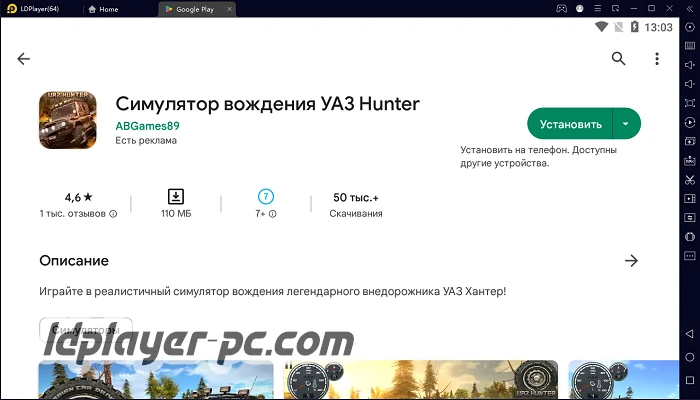Open the 4,6 star rating reviews
Image resolution: width=700 pixels, height=400 pixels.
[x=79, y=197]
